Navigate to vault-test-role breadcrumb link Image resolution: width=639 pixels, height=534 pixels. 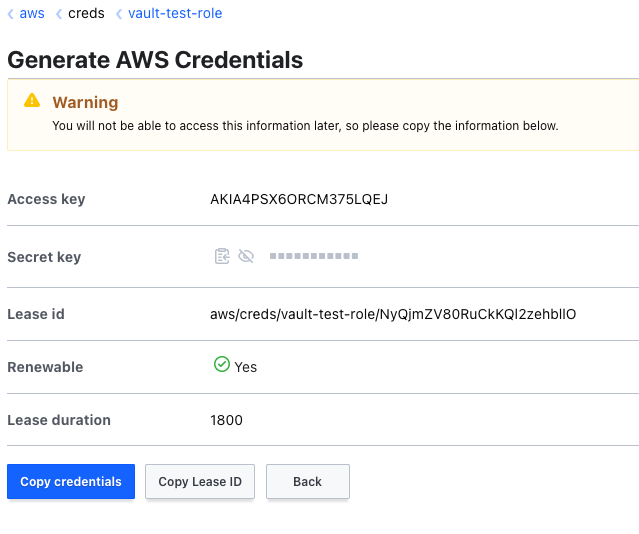coord(175,14)
